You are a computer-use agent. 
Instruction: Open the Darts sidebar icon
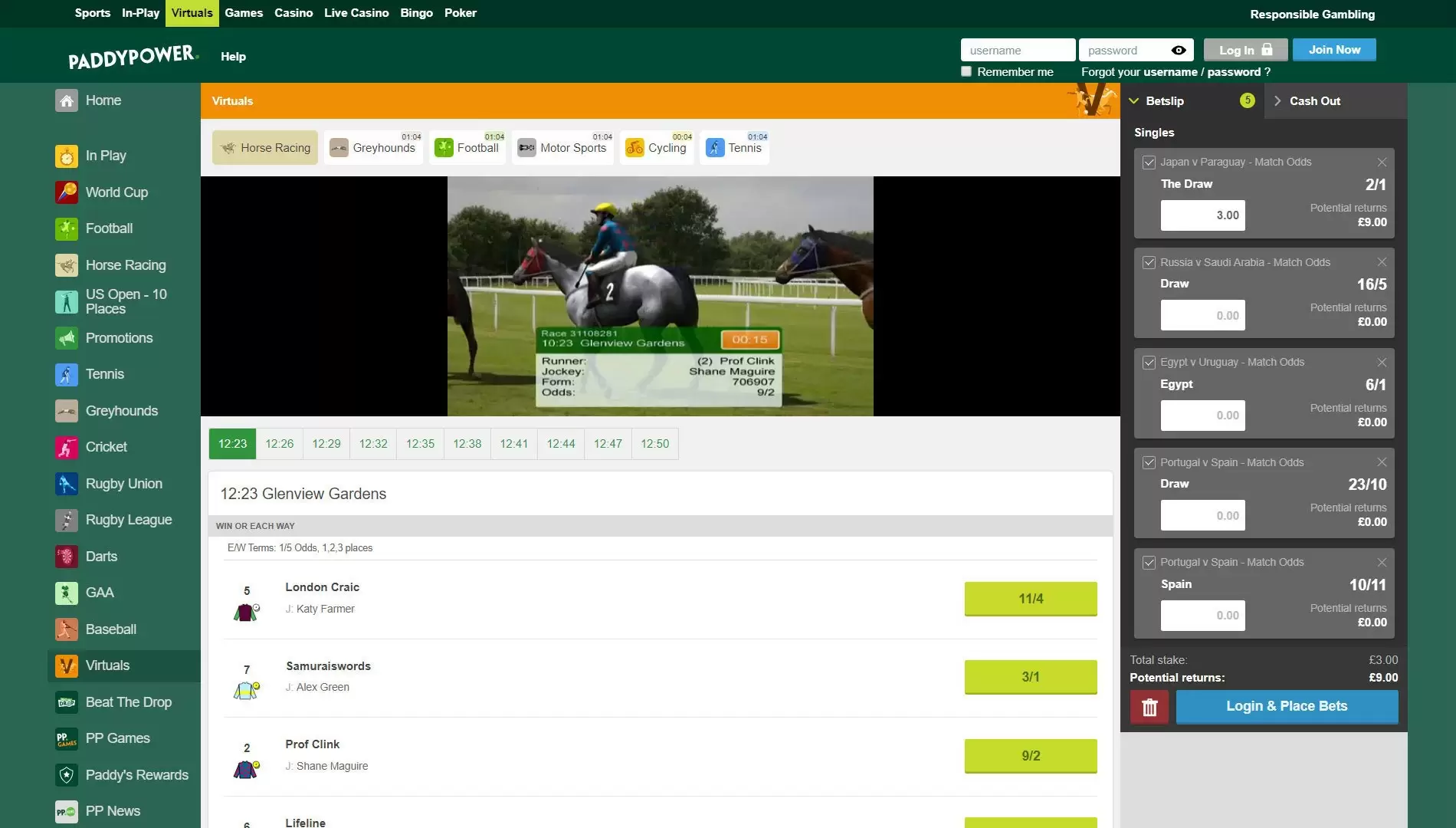pos(67,557)
